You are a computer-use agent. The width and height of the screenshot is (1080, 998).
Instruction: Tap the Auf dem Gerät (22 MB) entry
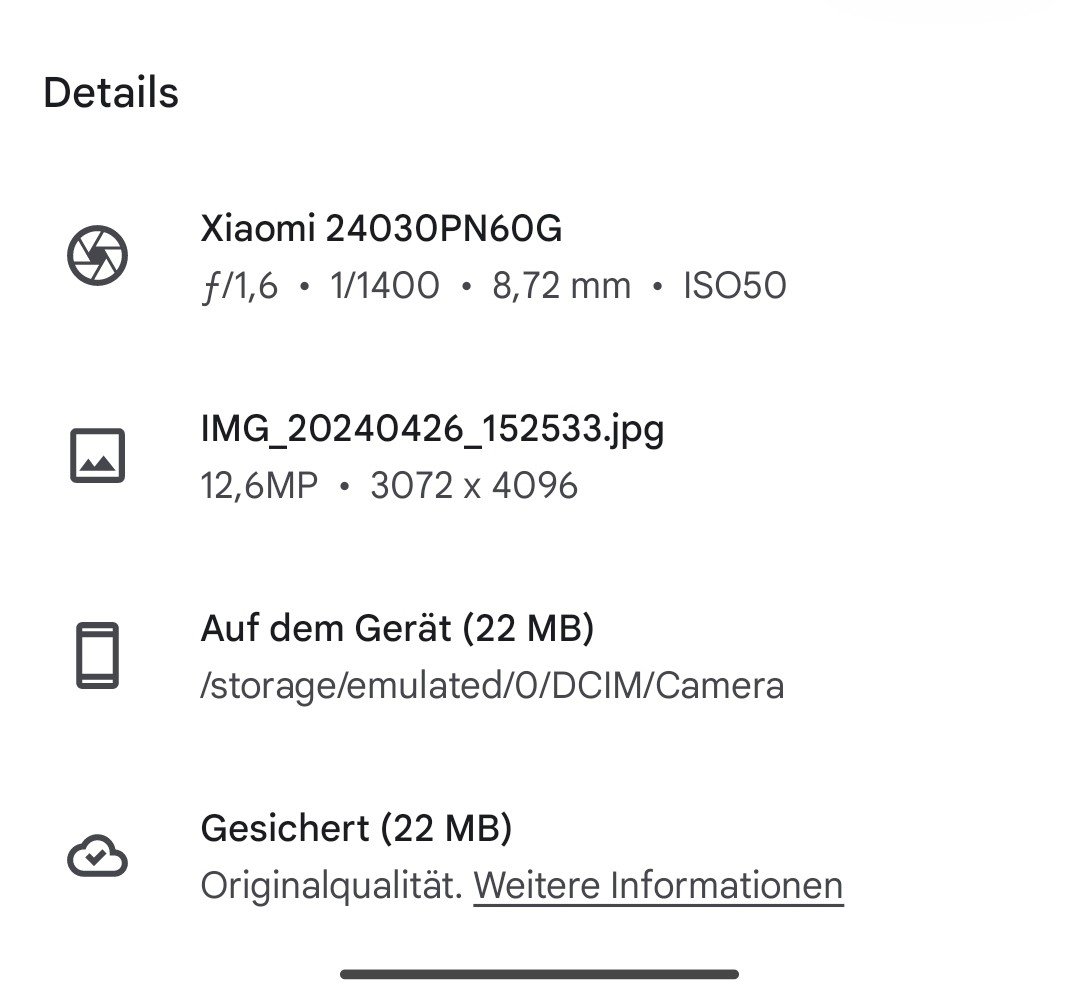click(397, 629)
